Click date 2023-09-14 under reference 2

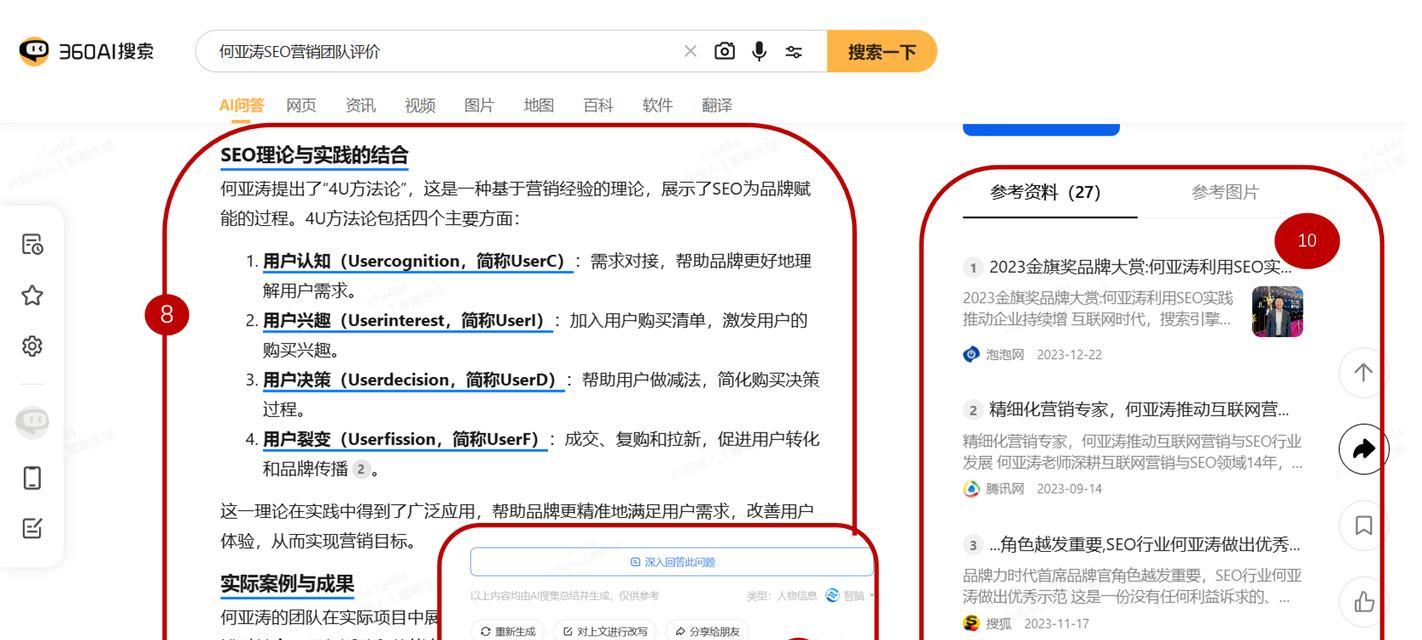pyautogui.click(x=1069, y=489)
